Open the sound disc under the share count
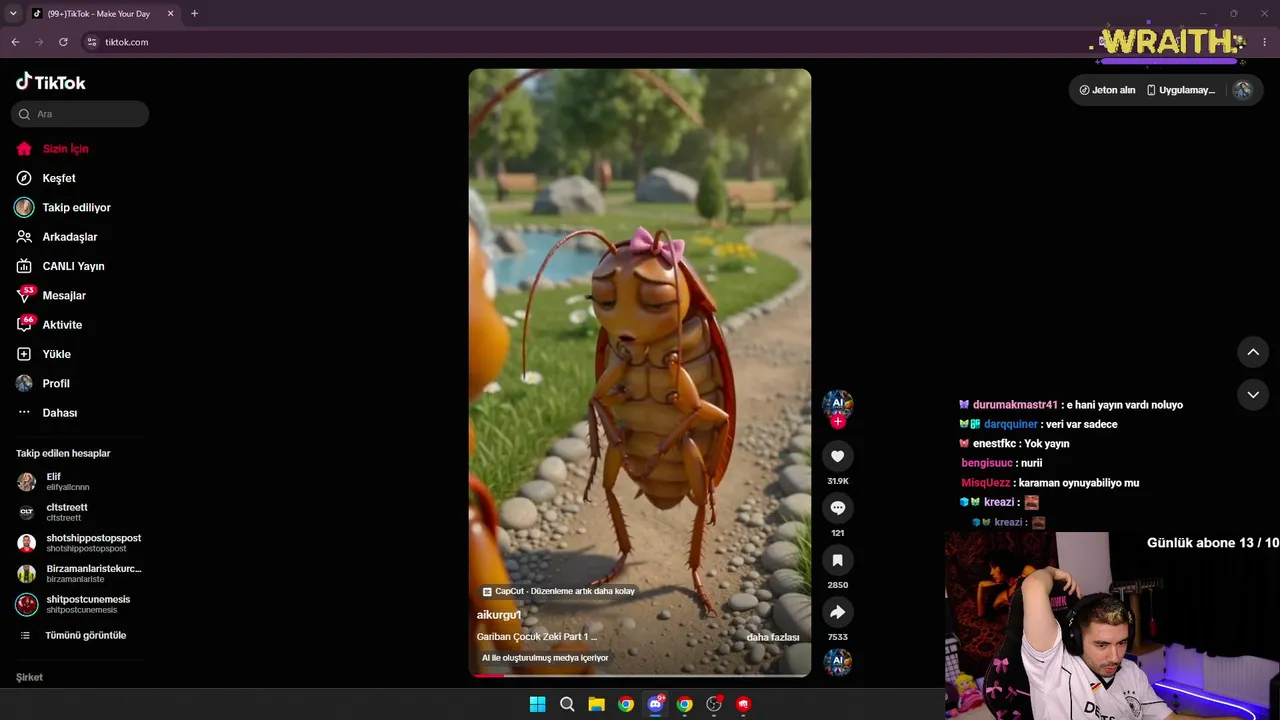1280x720 pixels. point(838,662)
